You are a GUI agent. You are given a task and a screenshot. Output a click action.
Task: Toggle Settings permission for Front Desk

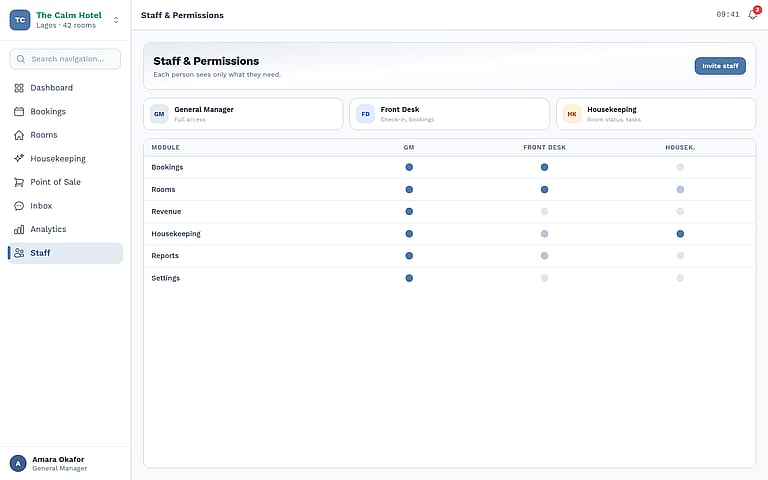(x=544, y=278)
